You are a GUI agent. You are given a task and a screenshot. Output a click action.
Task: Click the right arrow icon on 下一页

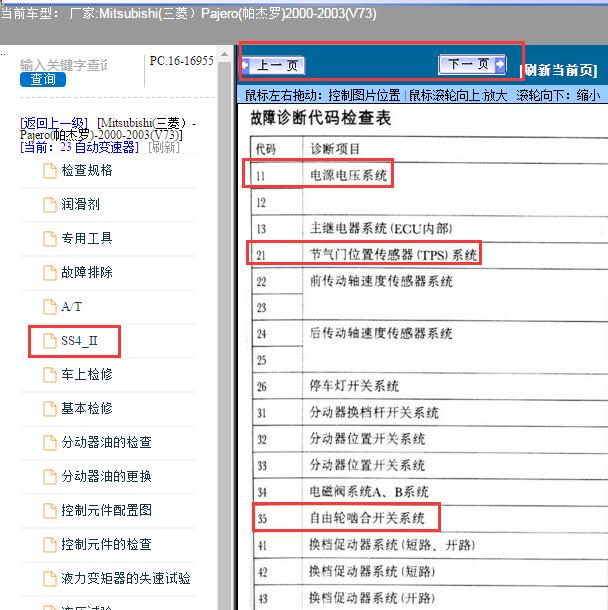[x=500, y=64]
